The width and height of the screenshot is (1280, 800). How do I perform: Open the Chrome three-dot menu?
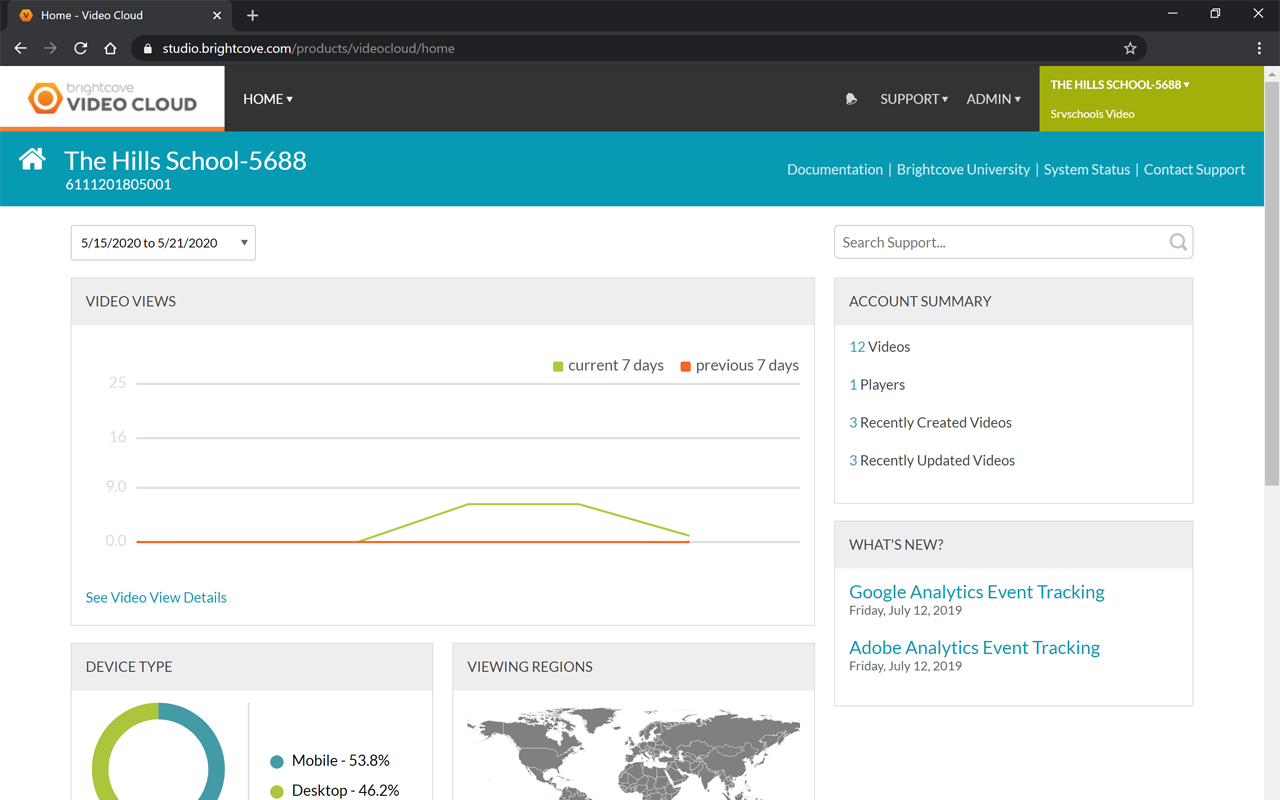tap(1259, 48)
